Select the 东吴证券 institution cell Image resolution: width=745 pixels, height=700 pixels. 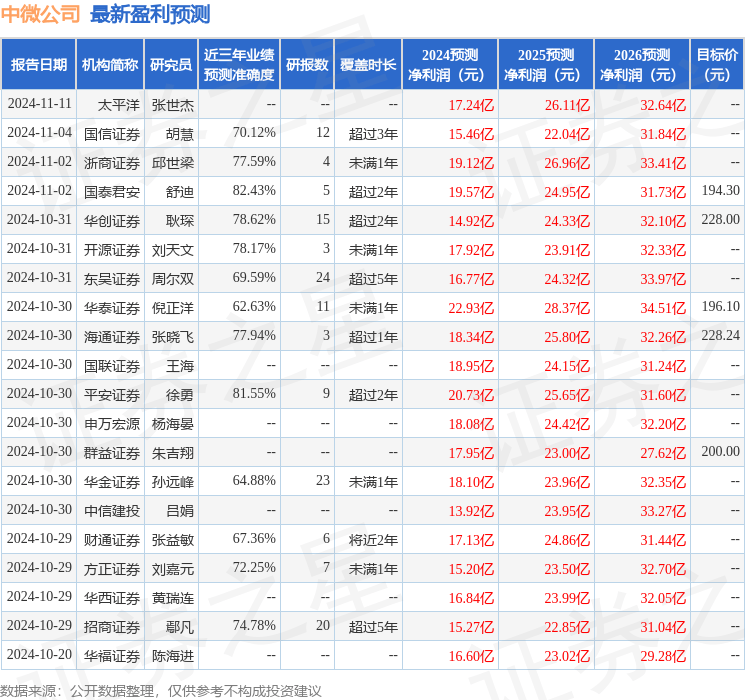[112, 279]
